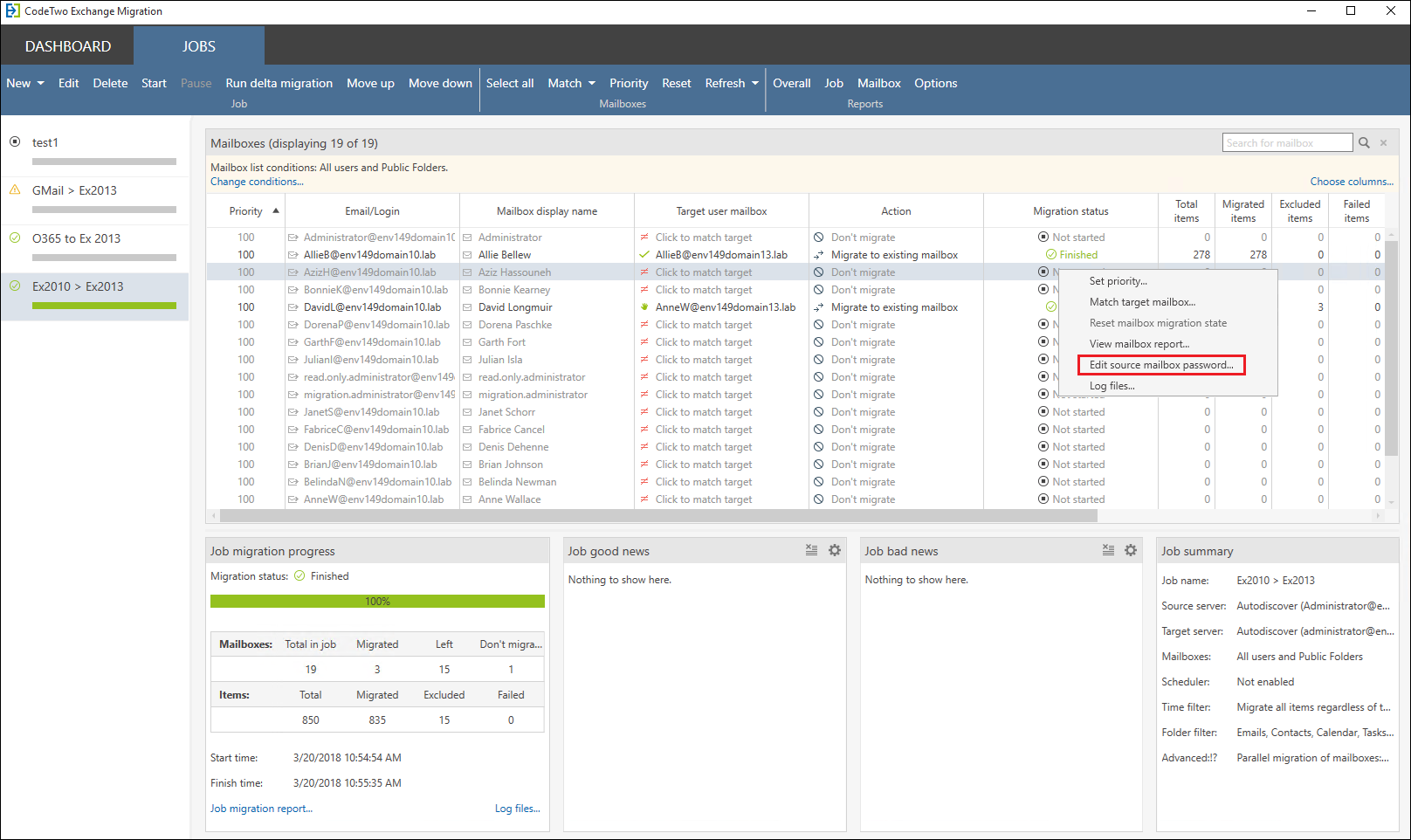Focus the Search for mailbox field
This screenshot has width=1411, height=840.
pyautogui.click(x=1287, y=143)
